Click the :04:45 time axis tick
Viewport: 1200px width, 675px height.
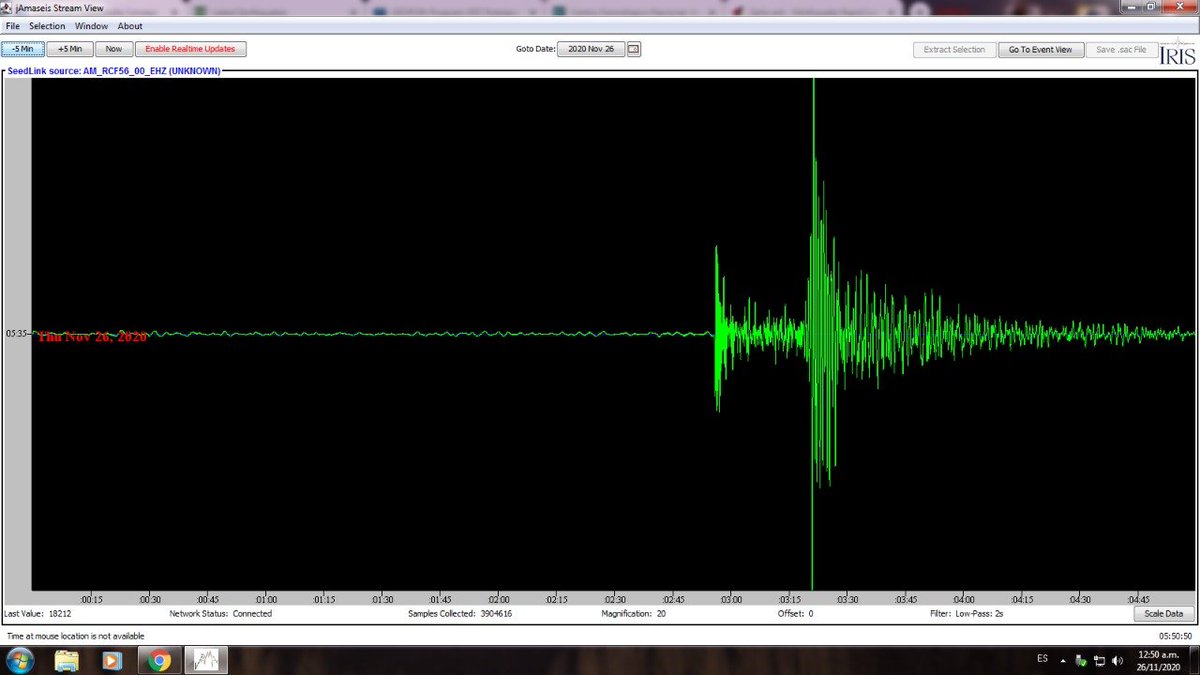click(1136, 600)
